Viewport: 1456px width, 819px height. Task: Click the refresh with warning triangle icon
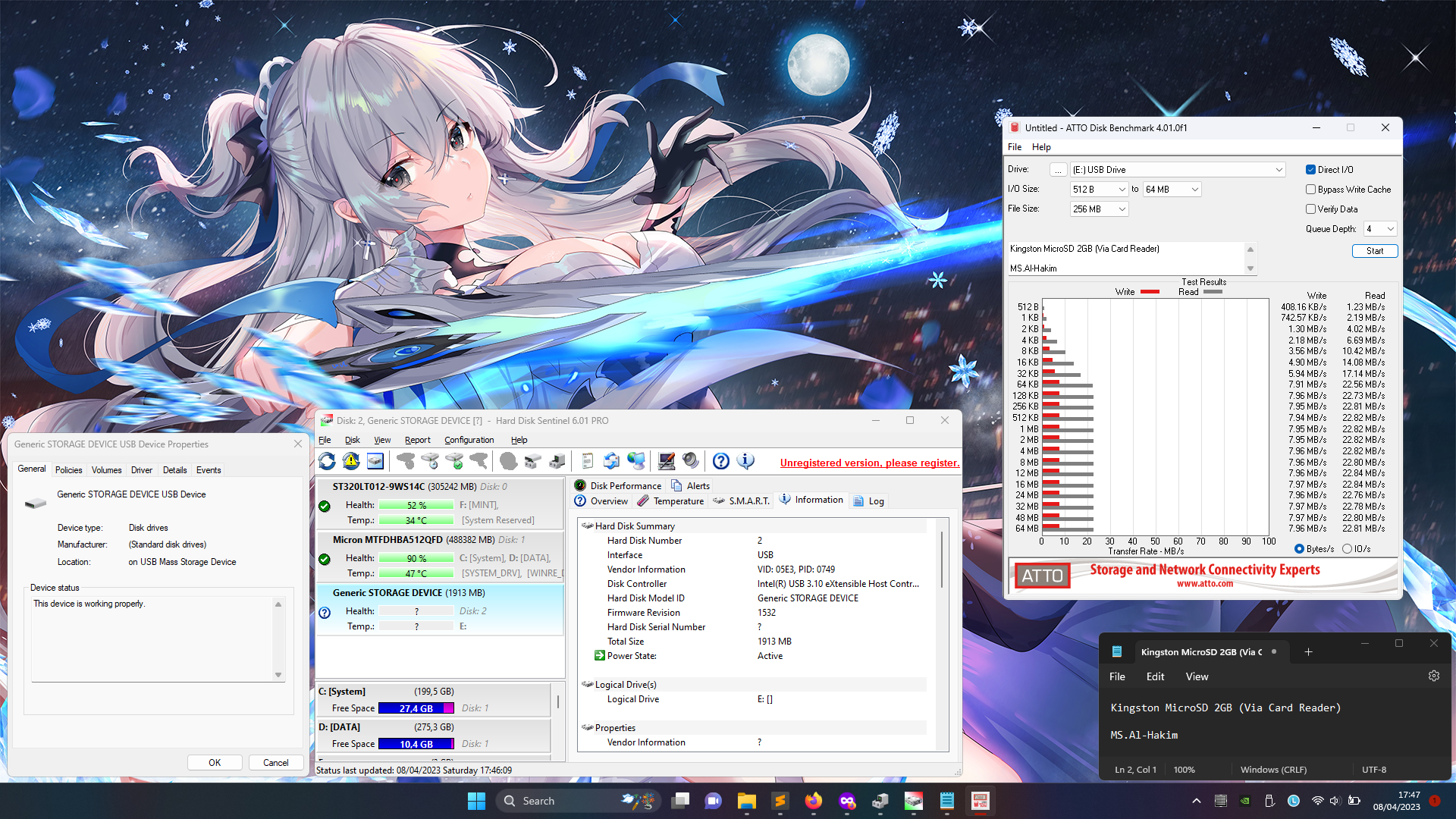(351, 461)
